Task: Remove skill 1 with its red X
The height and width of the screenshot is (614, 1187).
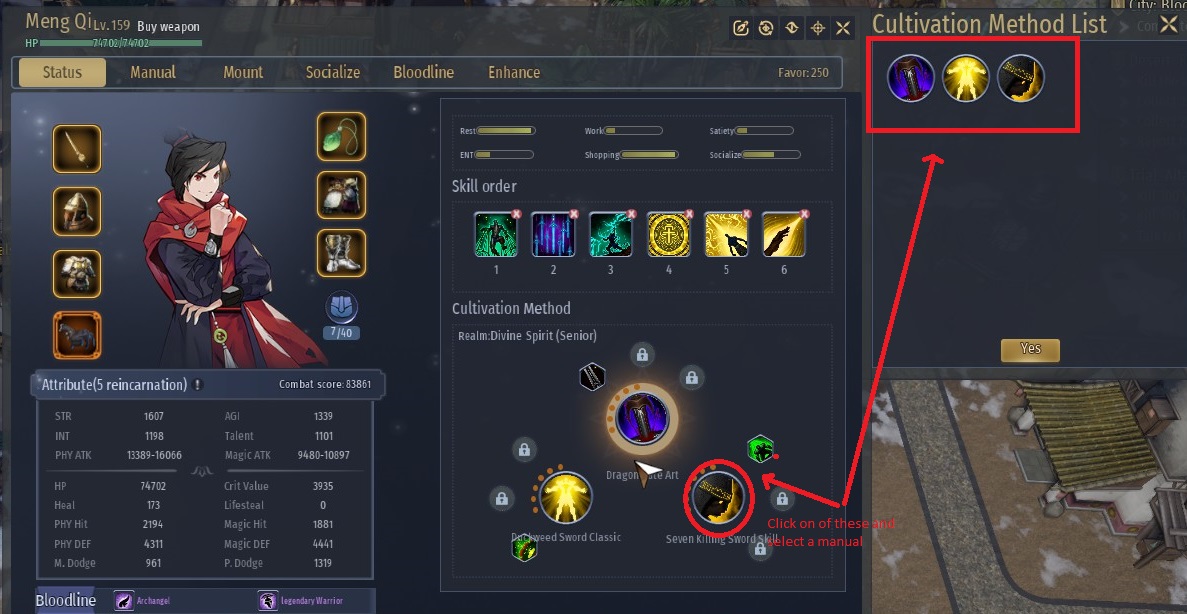Action: coord(516,214)
